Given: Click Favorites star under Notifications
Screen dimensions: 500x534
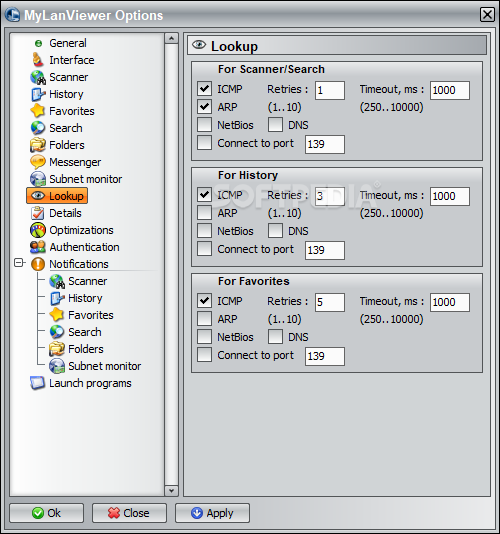Looking at the screenshot, I should tap(57, 315).
